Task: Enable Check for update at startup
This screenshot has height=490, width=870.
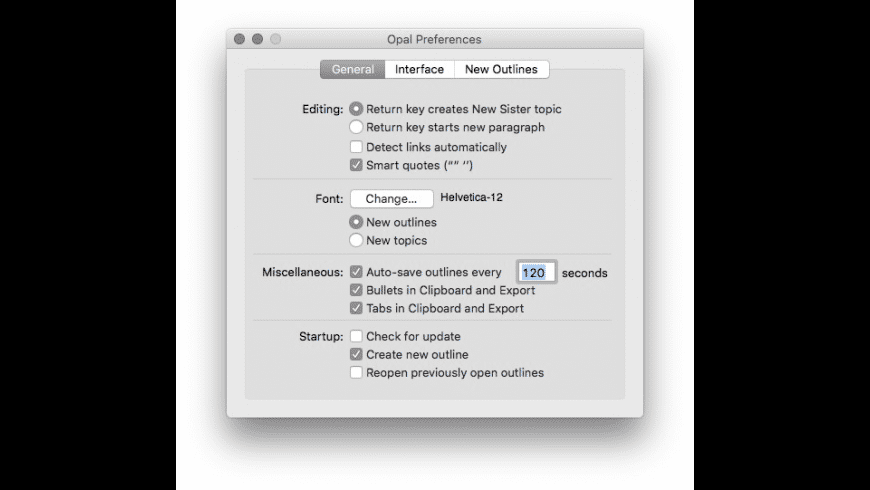Action: click(x=356, y=336)
